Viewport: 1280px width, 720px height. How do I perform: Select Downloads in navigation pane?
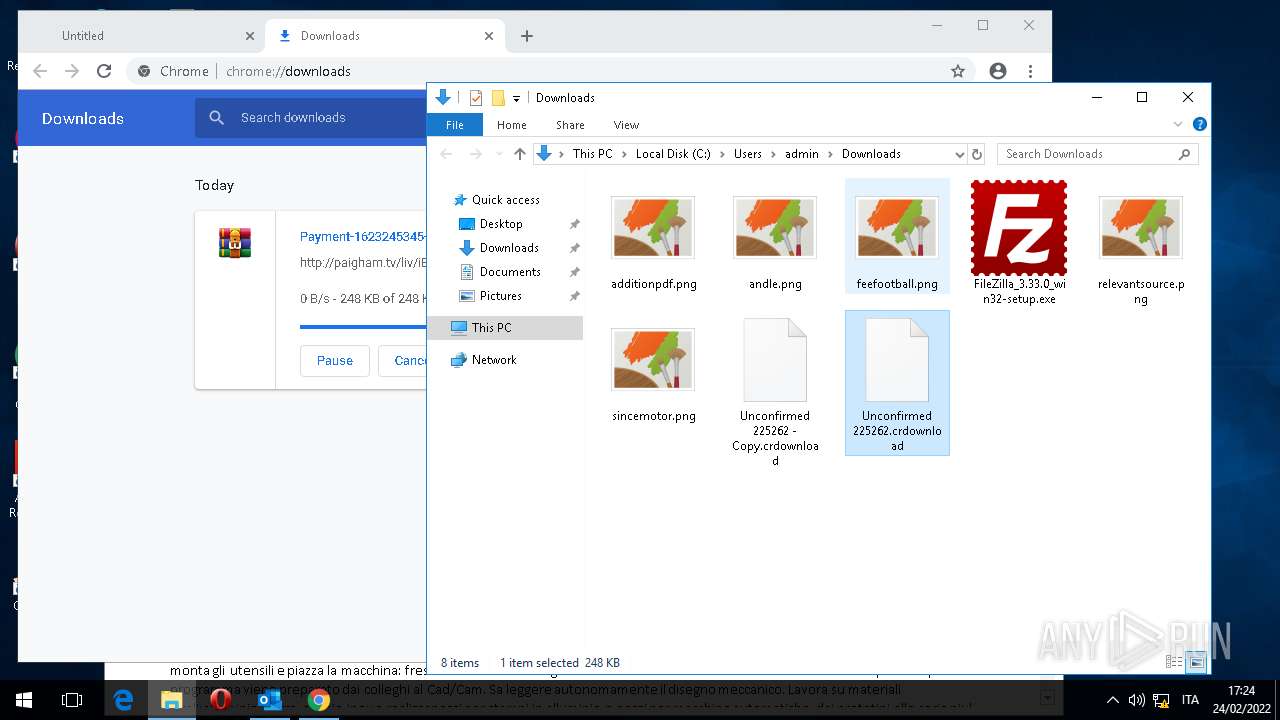[x=509, y=248]
